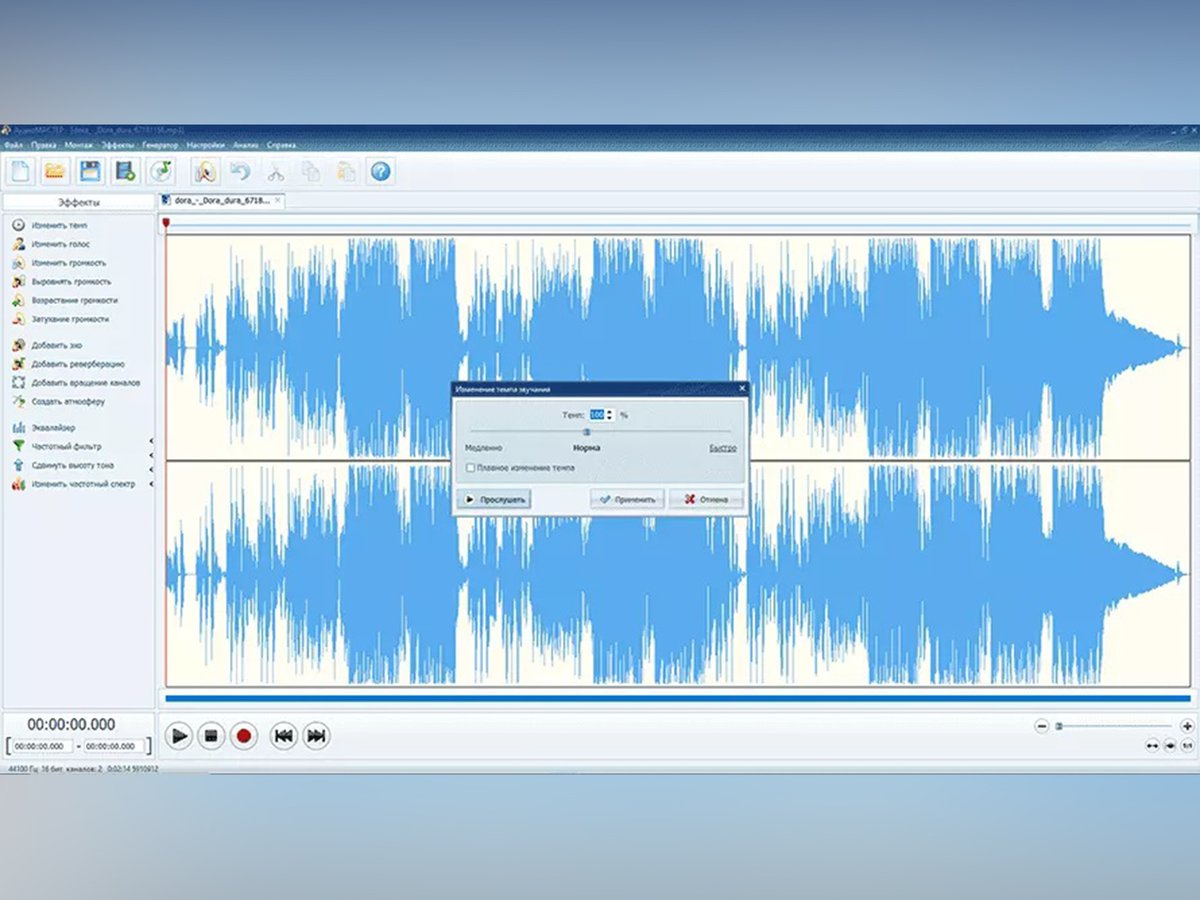Click the 1:1 zoom icon
This screenshot has height=900, width=1200.
point(1187,745)
